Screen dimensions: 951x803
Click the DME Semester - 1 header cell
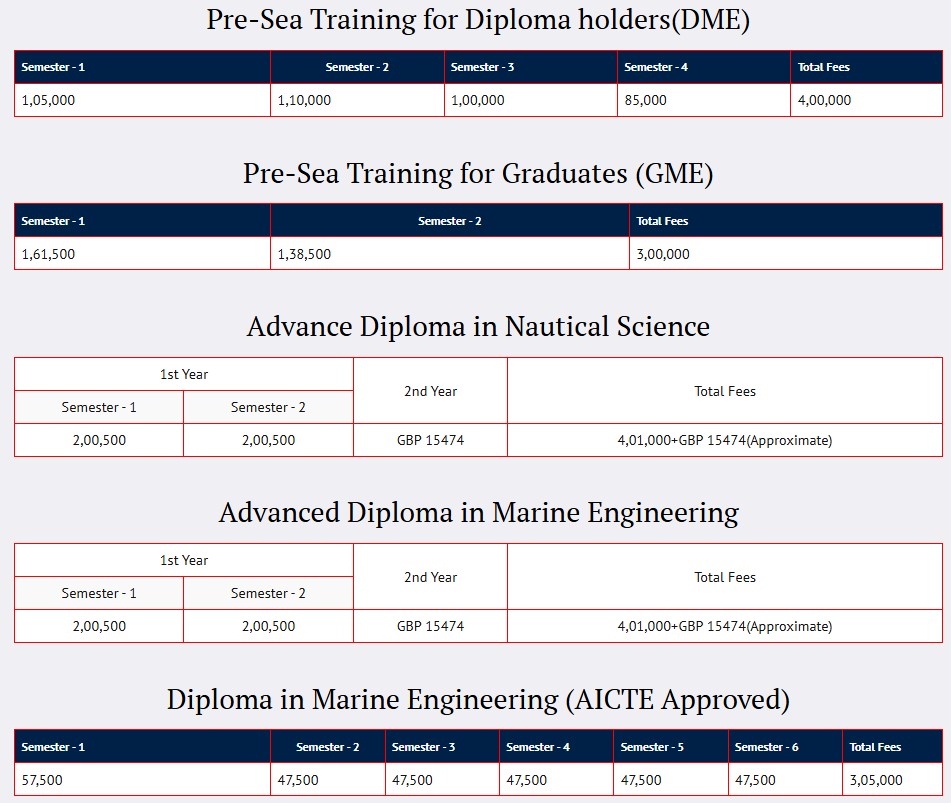tap(143, 67)
